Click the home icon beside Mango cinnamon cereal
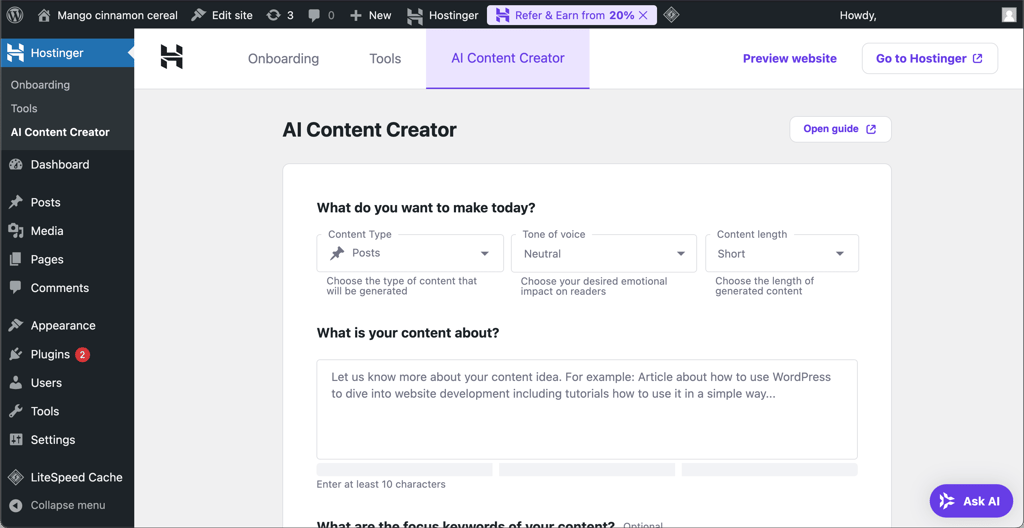This screenshot has width=1024, height=528. 44,15
